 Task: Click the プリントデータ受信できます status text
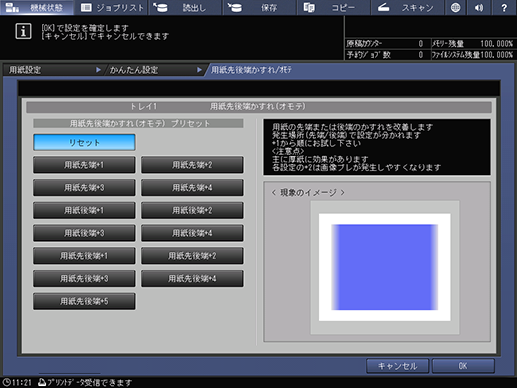(89, 382)
